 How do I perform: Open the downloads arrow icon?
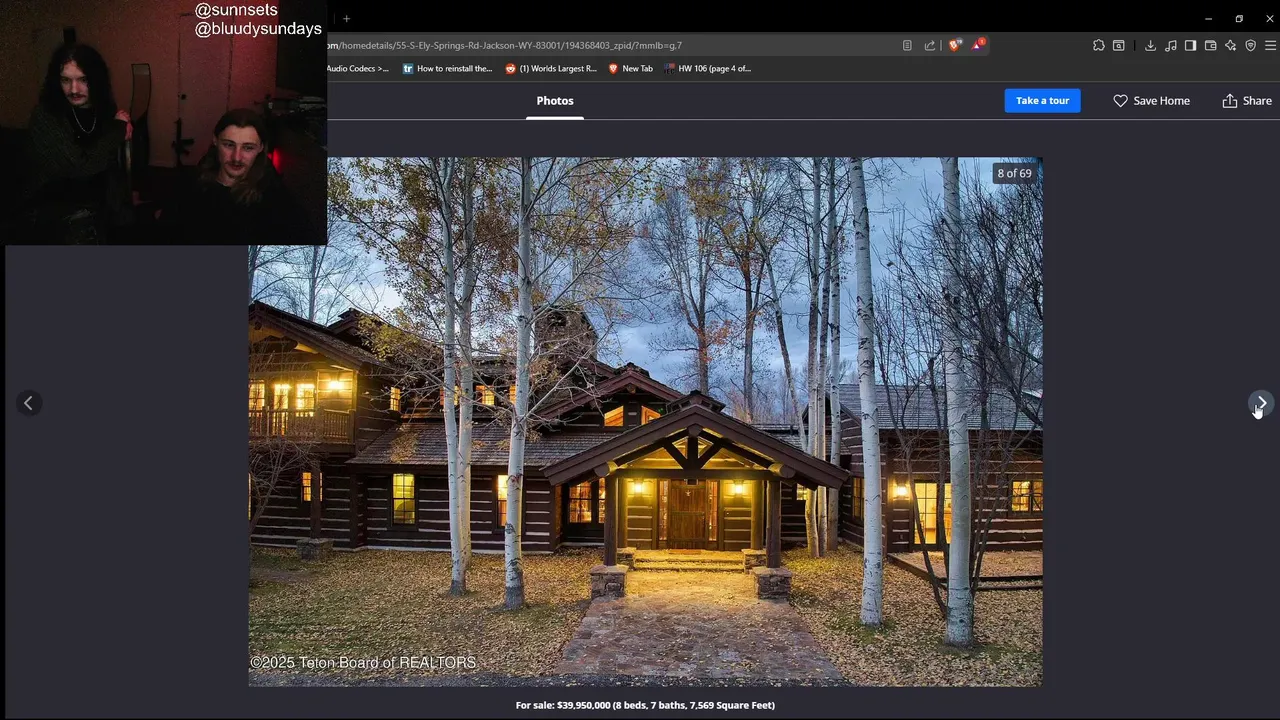click(x=1150, y=45)
